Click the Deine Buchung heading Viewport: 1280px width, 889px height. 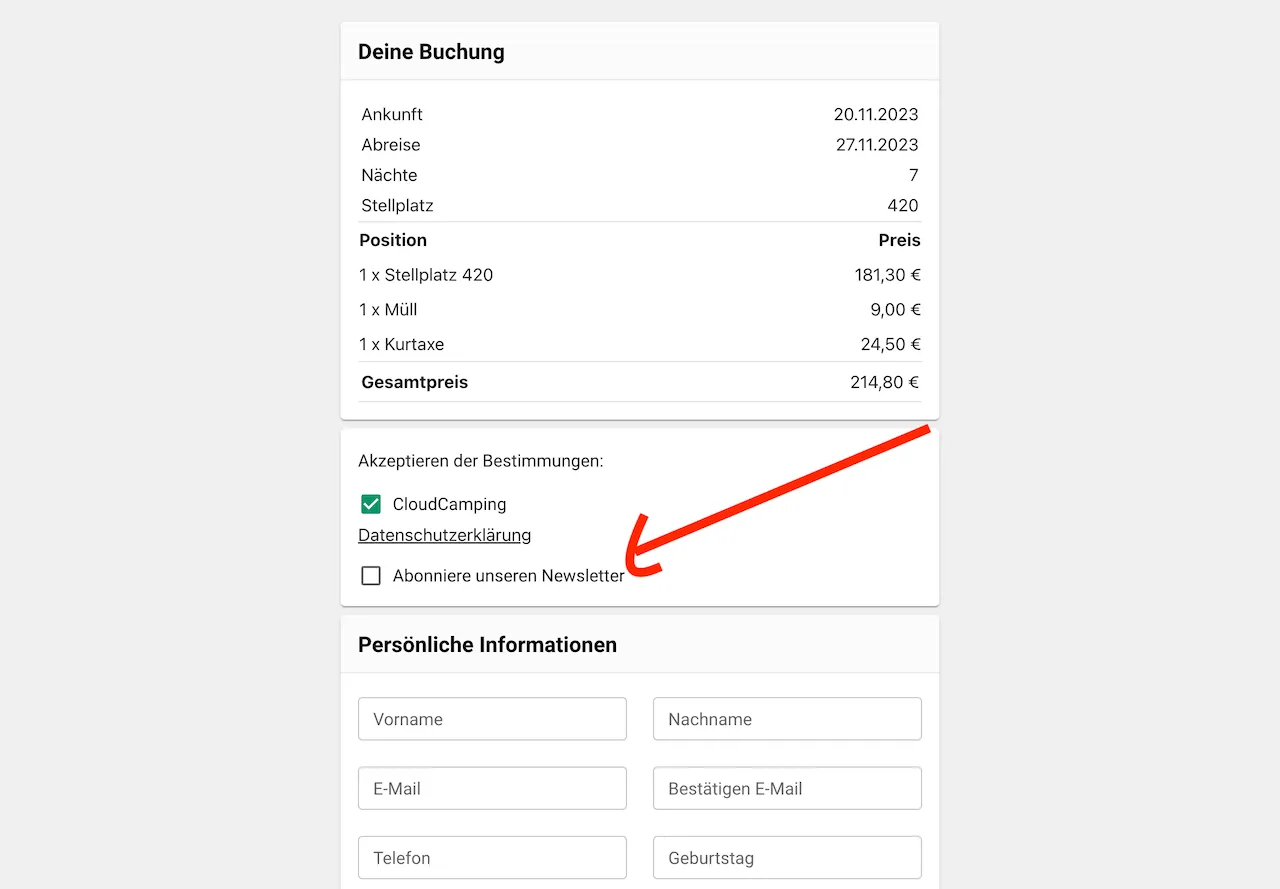point(431,52)
